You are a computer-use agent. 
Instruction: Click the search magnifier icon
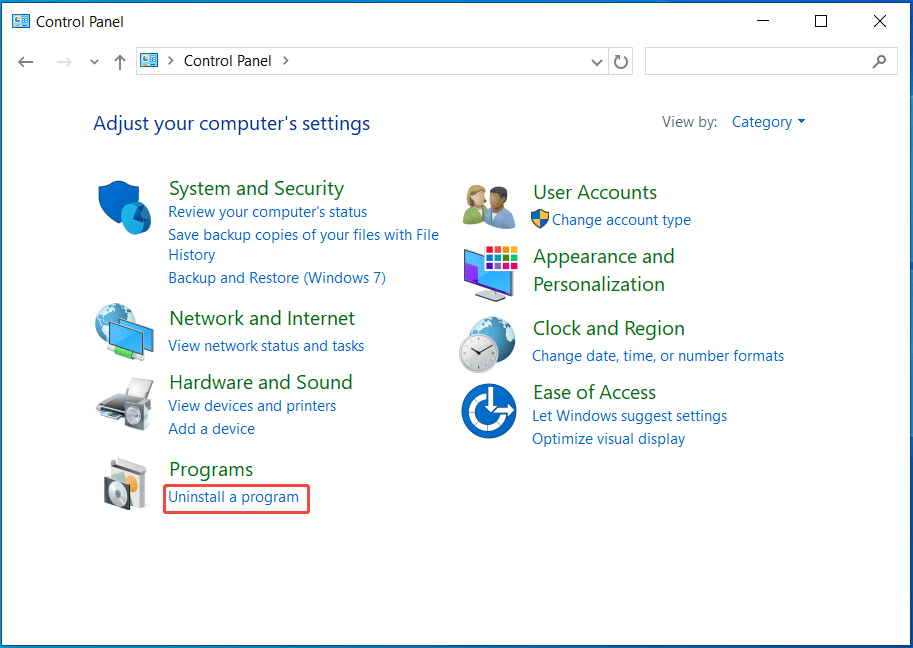[879, 61]
